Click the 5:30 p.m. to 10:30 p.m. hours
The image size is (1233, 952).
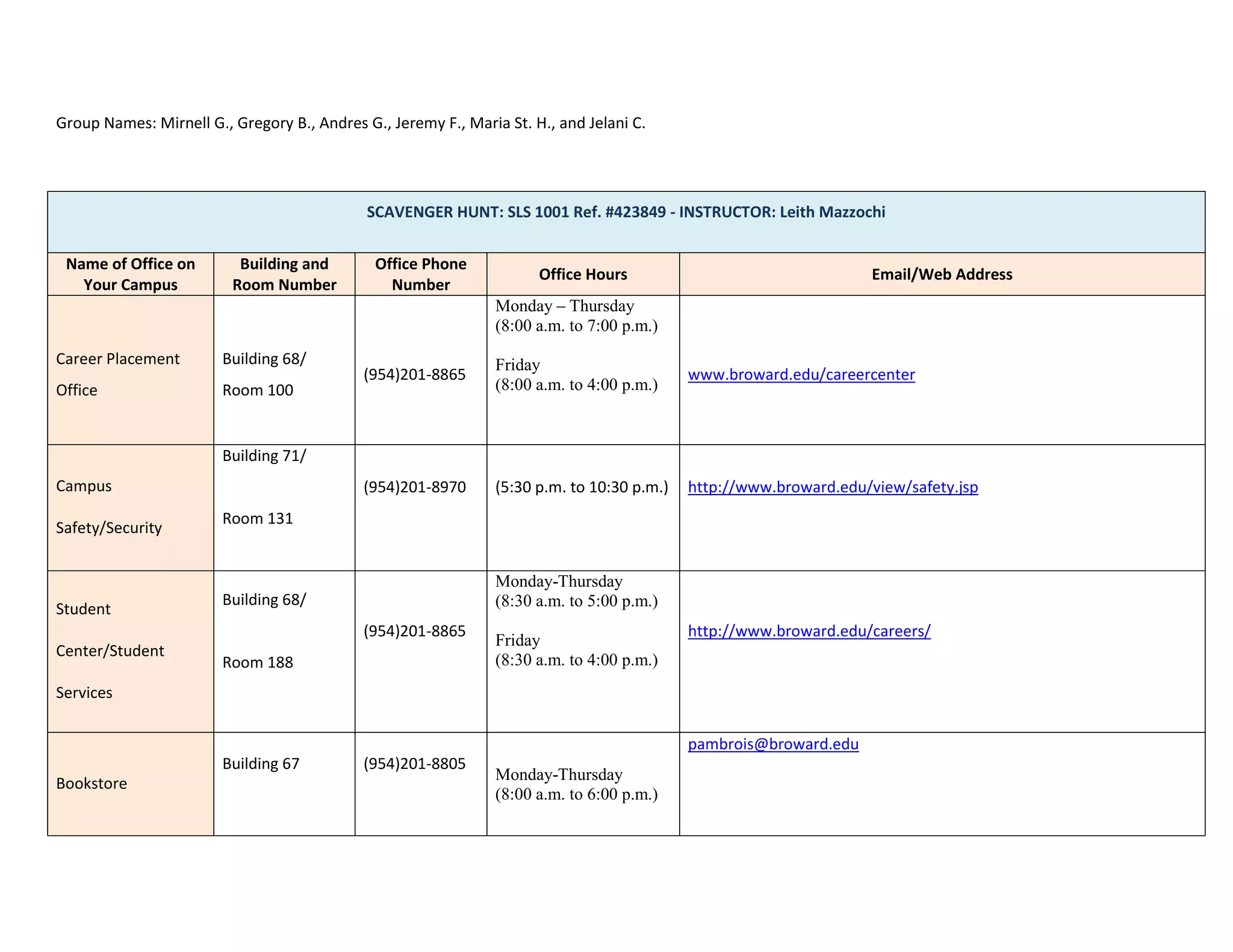tap(581, 487)
